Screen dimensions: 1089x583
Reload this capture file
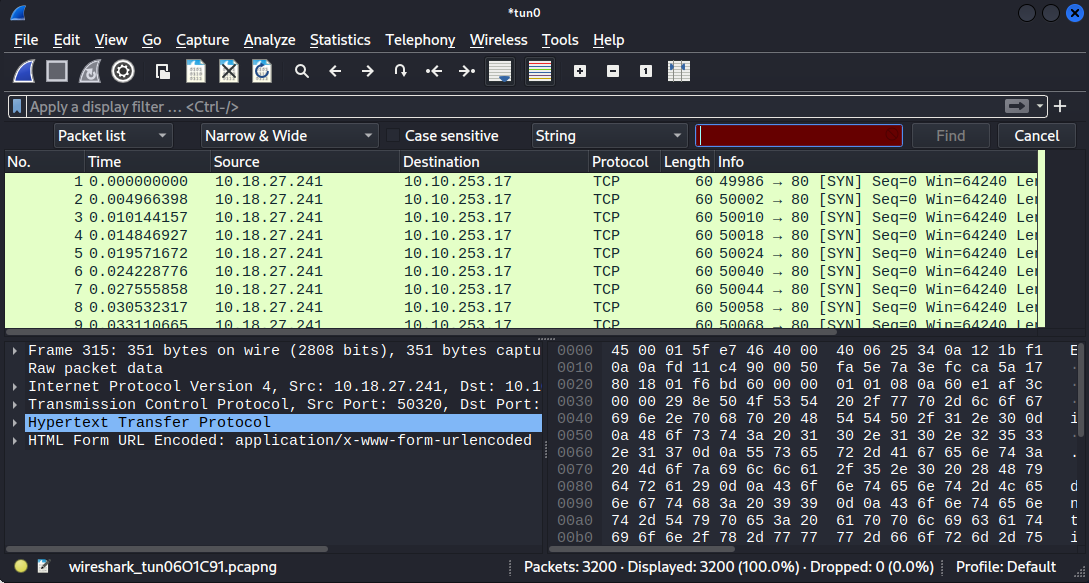coord(262,71)
